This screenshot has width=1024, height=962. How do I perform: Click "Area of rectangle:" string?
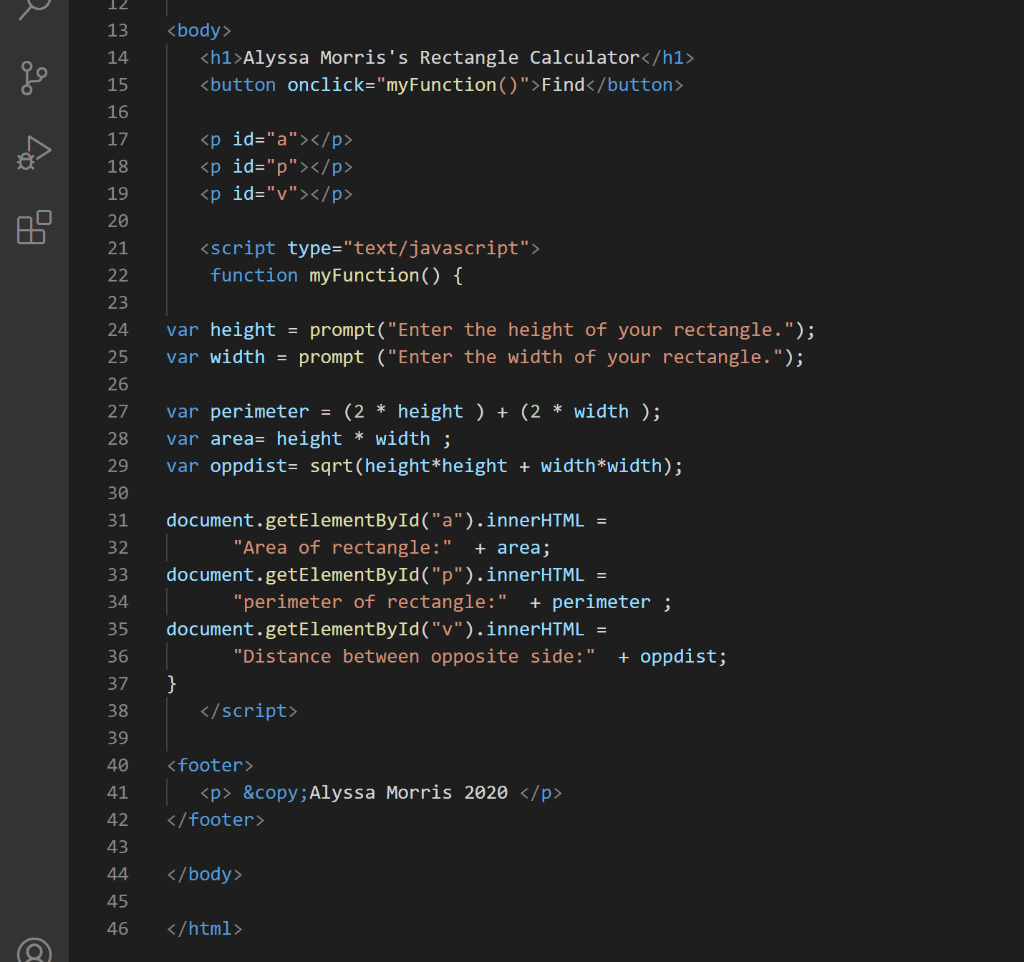coord(343,548)
